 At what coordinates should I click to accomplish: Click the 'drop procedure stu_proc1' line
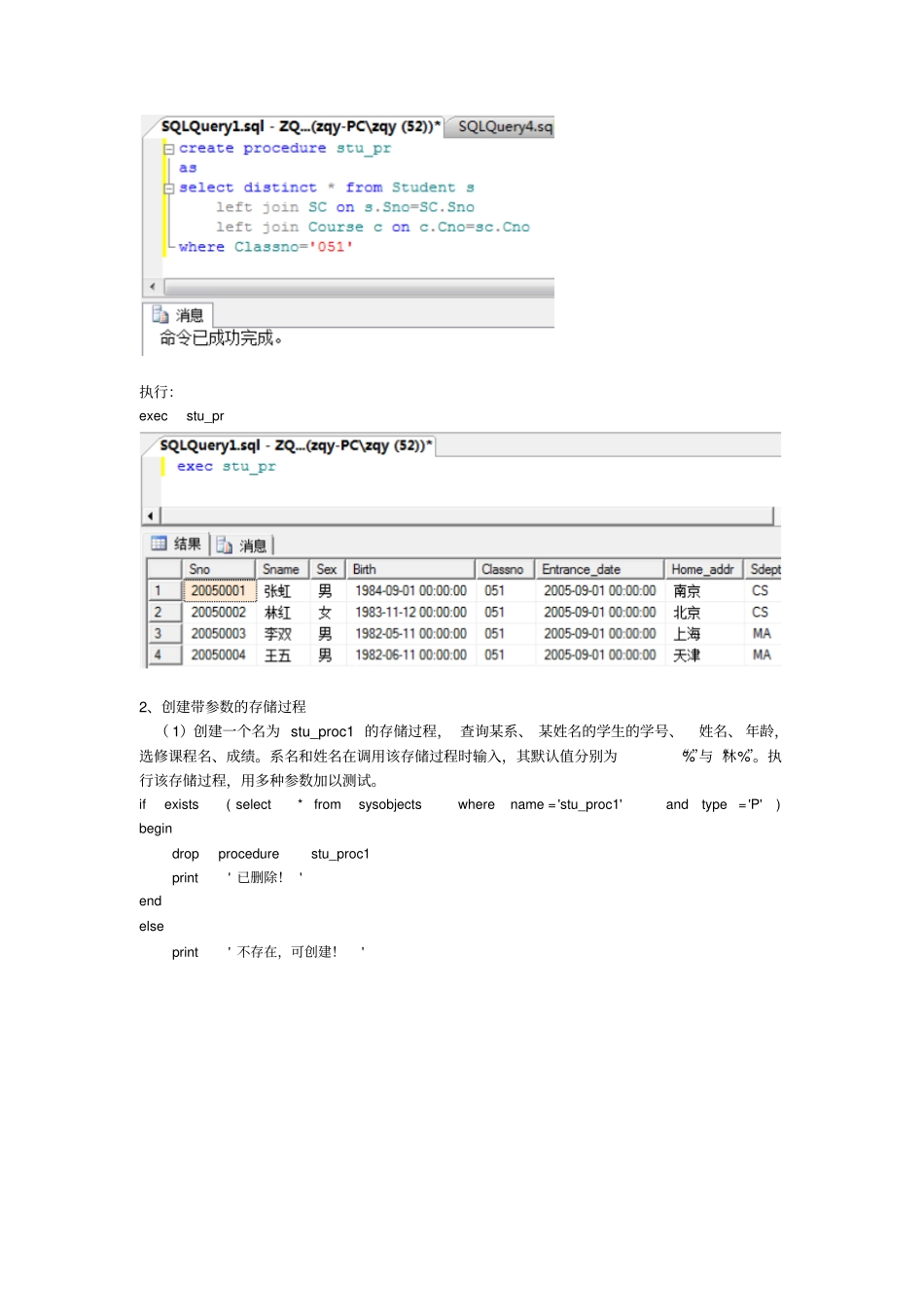pyautogui.click(x=270, y=854)
